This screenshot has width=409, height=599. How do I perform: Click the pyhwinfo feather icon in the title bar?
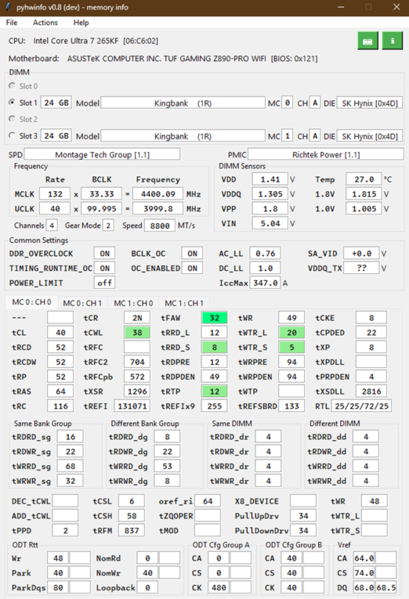tap(8, 7)
